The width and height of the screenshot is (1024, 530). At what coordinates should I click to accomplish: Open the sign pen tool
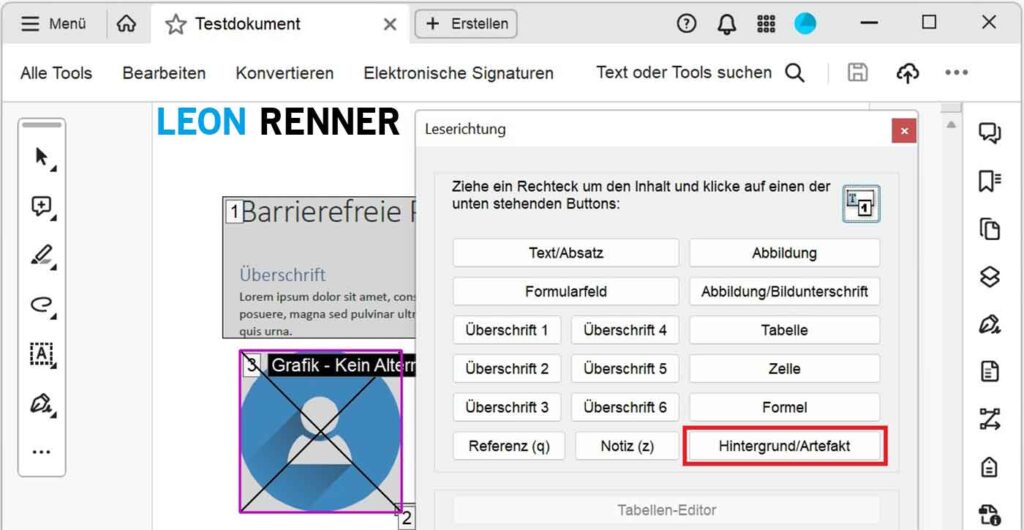point(42,403)
